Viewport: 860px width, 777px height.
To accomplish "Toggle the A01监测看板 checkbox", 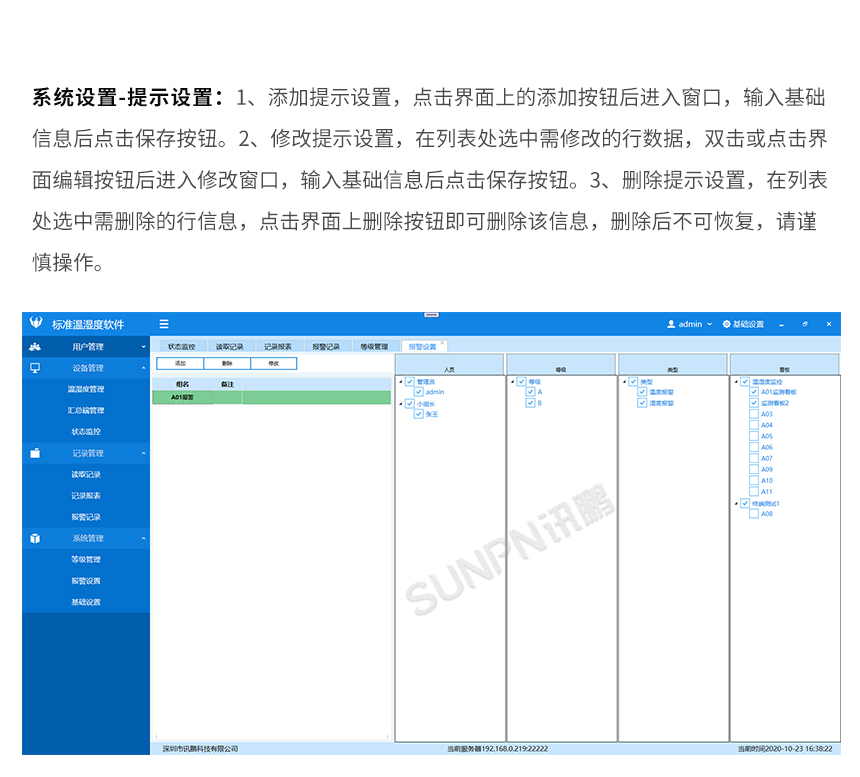I will coord(754,392).
